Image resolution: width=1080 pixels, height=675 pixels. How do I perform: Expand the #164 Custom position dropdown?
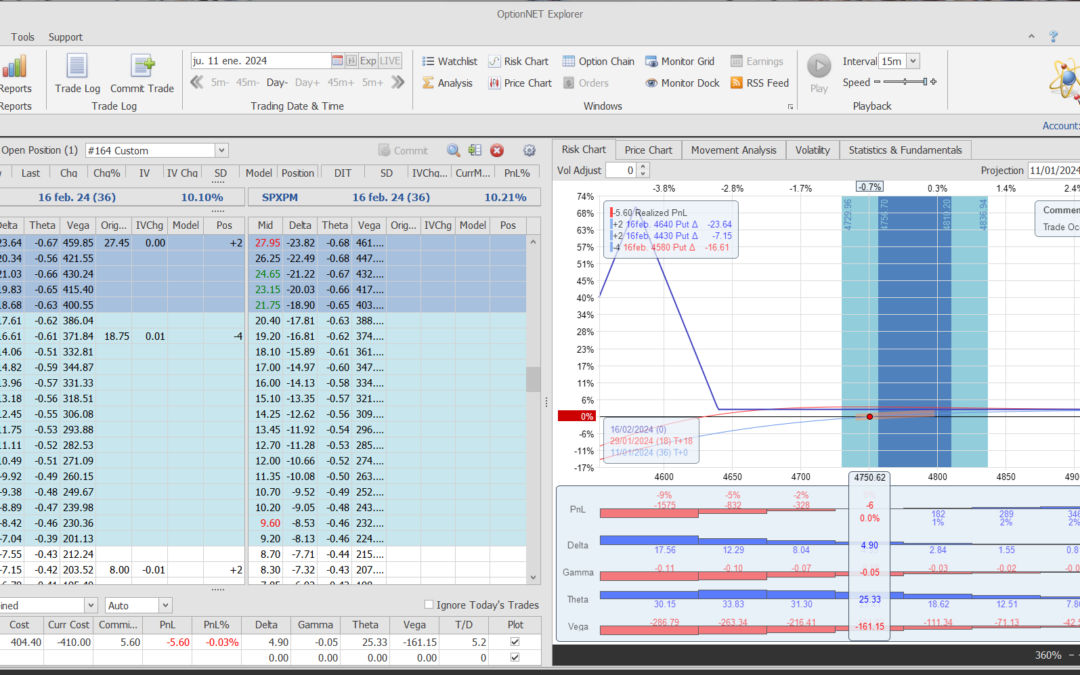click(221, 150)
